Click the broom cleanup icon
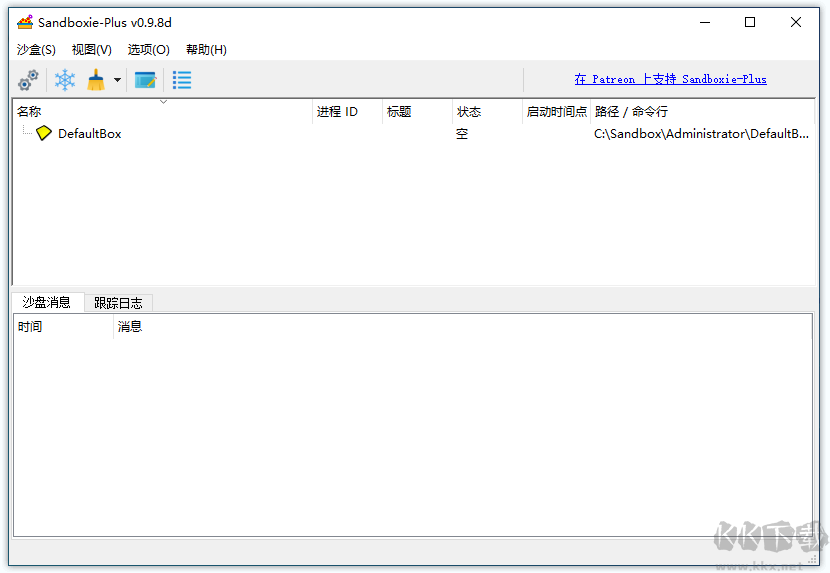This screenshot has width=830, height=573. tap(96, 80)
